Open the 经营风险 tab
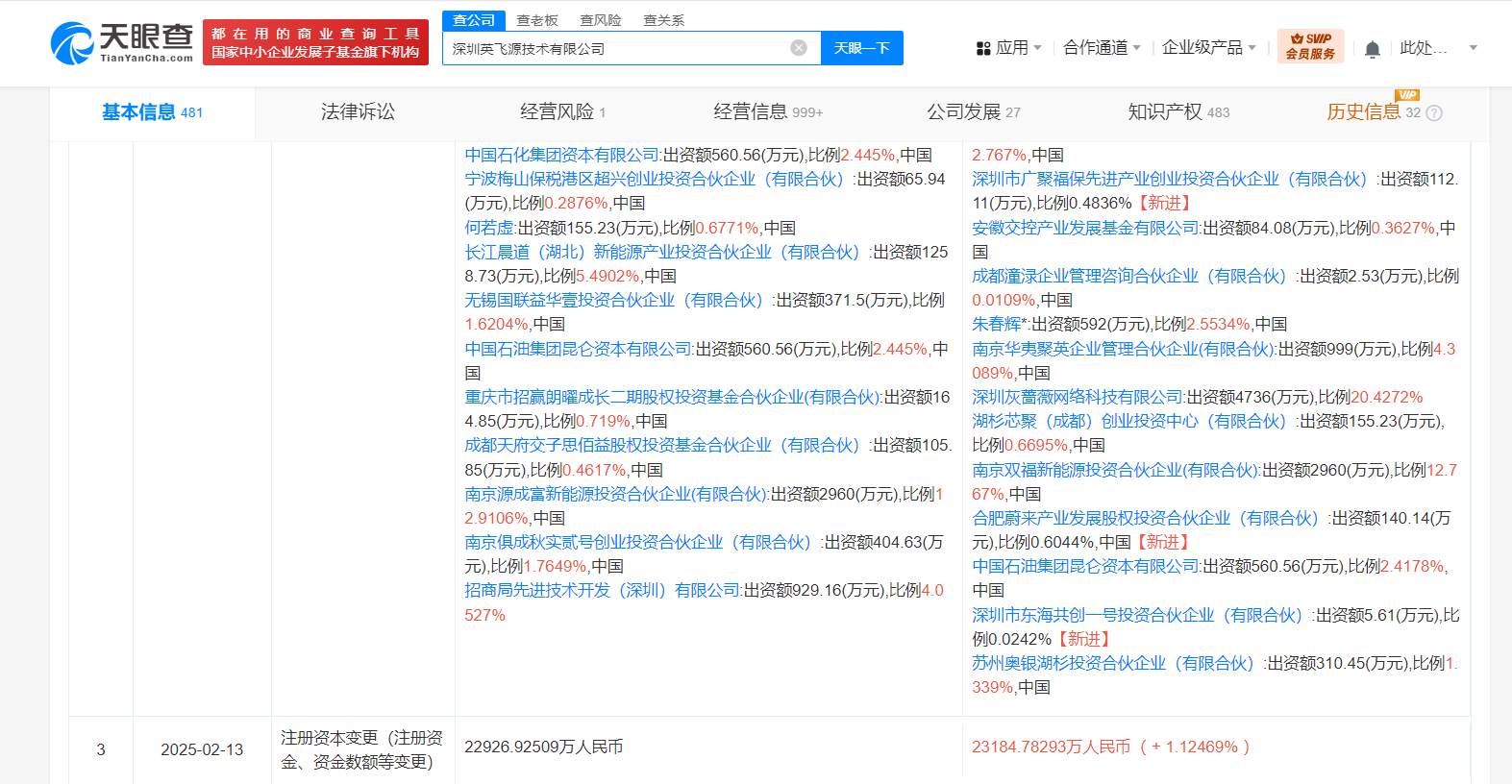Image resolution: width=1512 pixels, height=784 pixels. (x=562, y=112)
